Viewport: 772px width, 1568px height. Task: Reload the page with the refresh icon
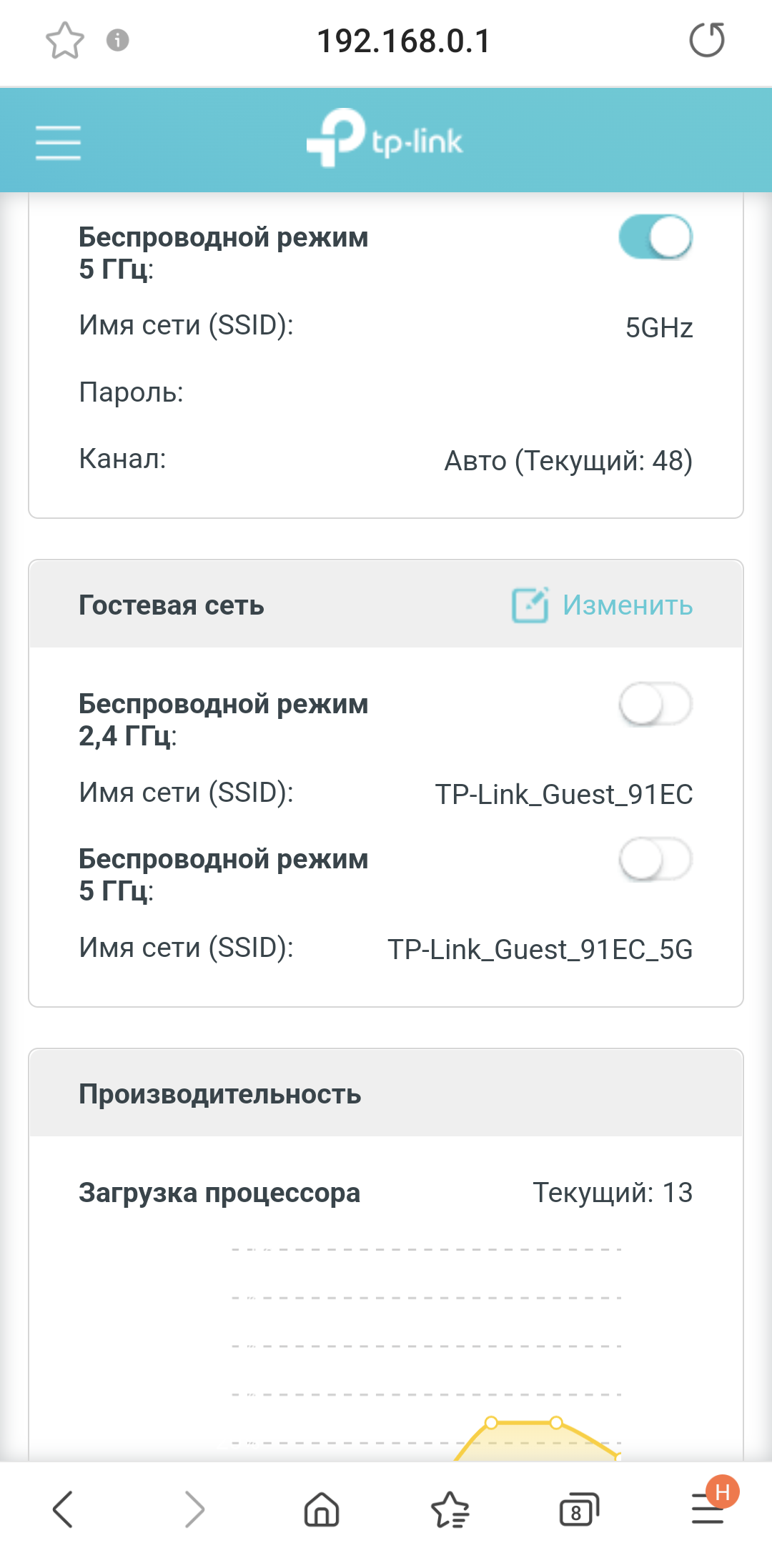(x=706, y=40)
